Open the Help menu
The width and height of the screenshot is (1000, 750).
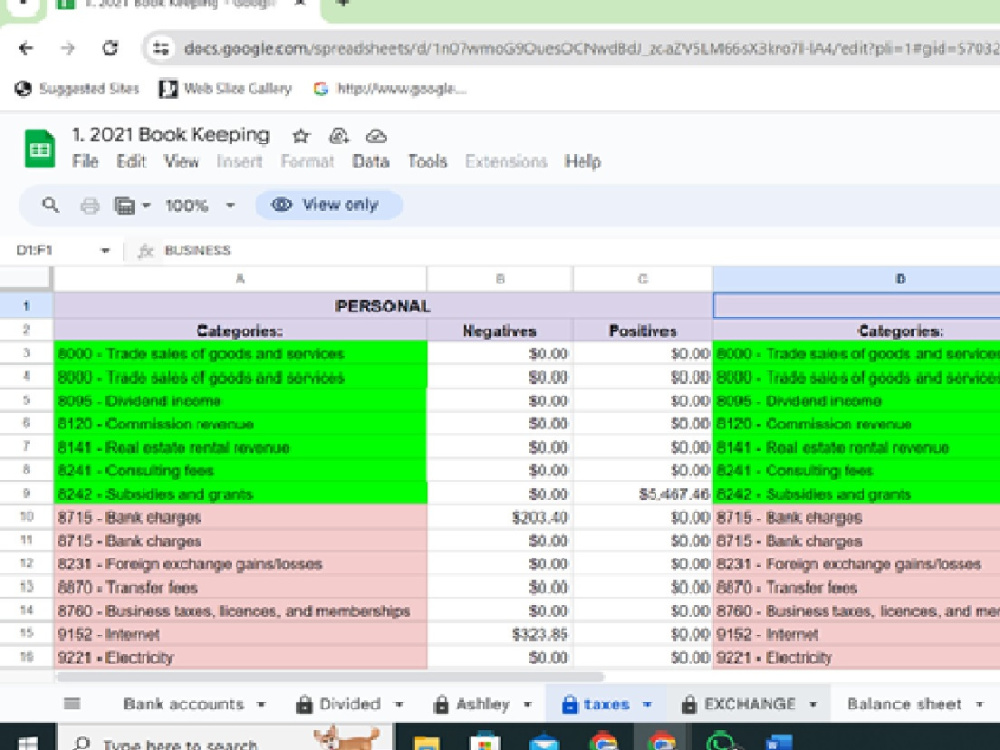point(582,161)
